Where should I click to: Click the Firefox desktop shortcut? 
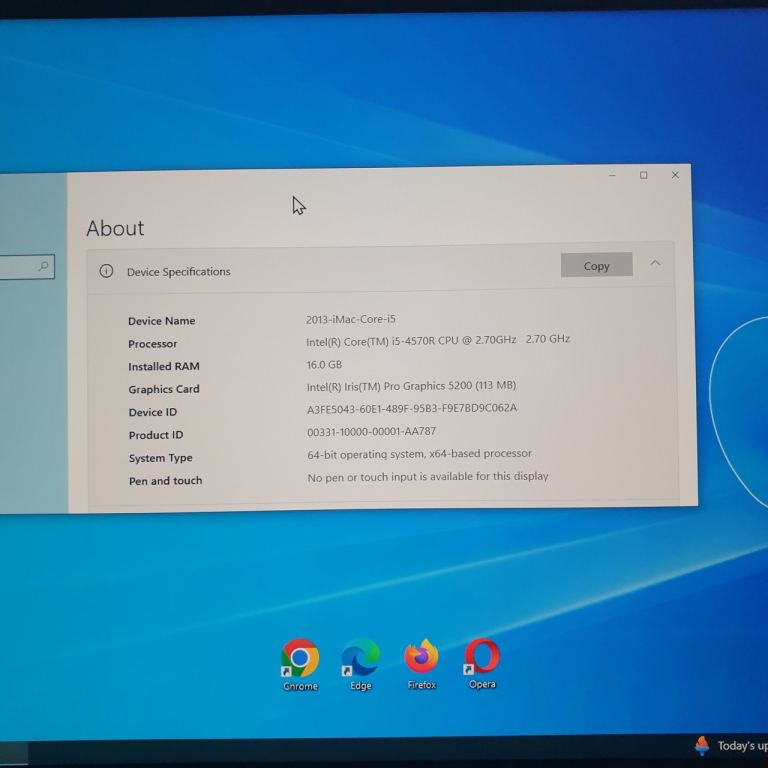click(x=421, y=658)
